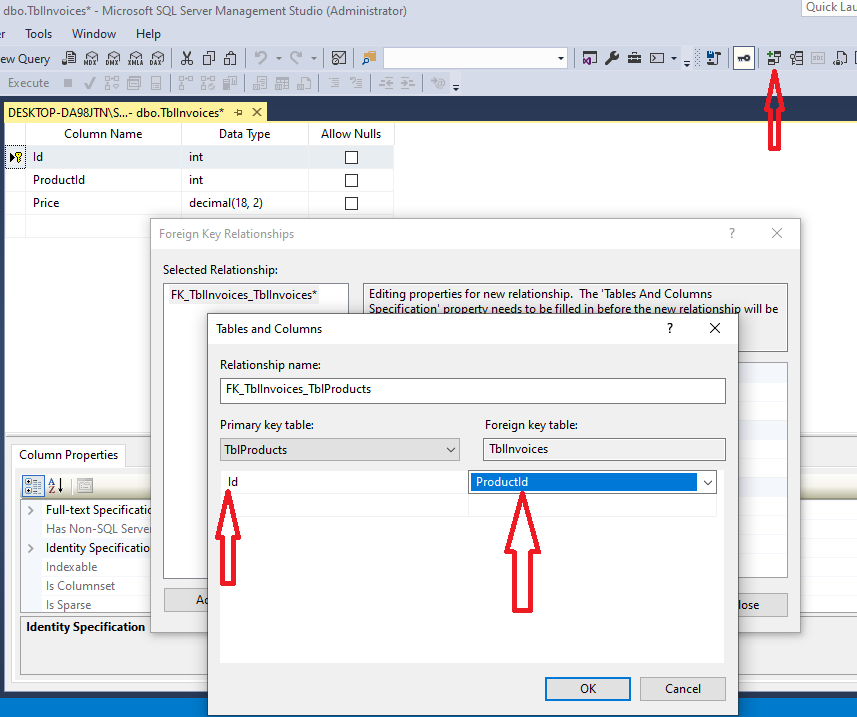
Task: Select the Is Sparse property row
Action: tap(96, 605)
